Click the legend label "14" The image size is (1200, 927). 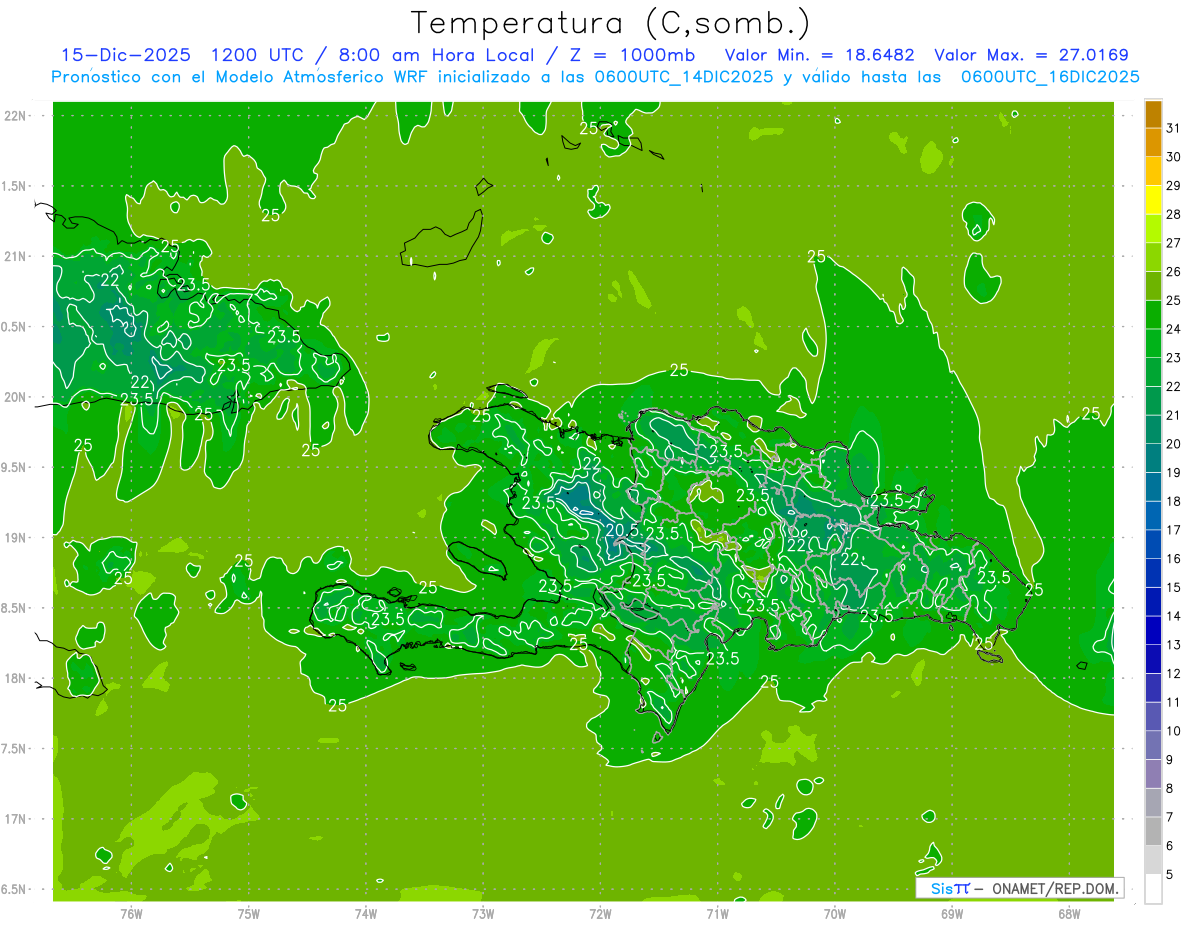(1173, 616)
